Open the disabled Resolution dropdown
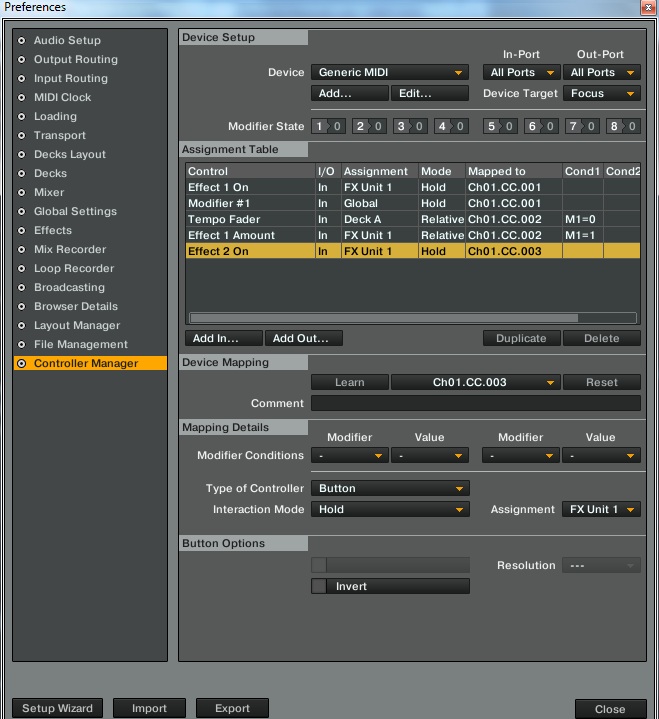 coord(601,565)
